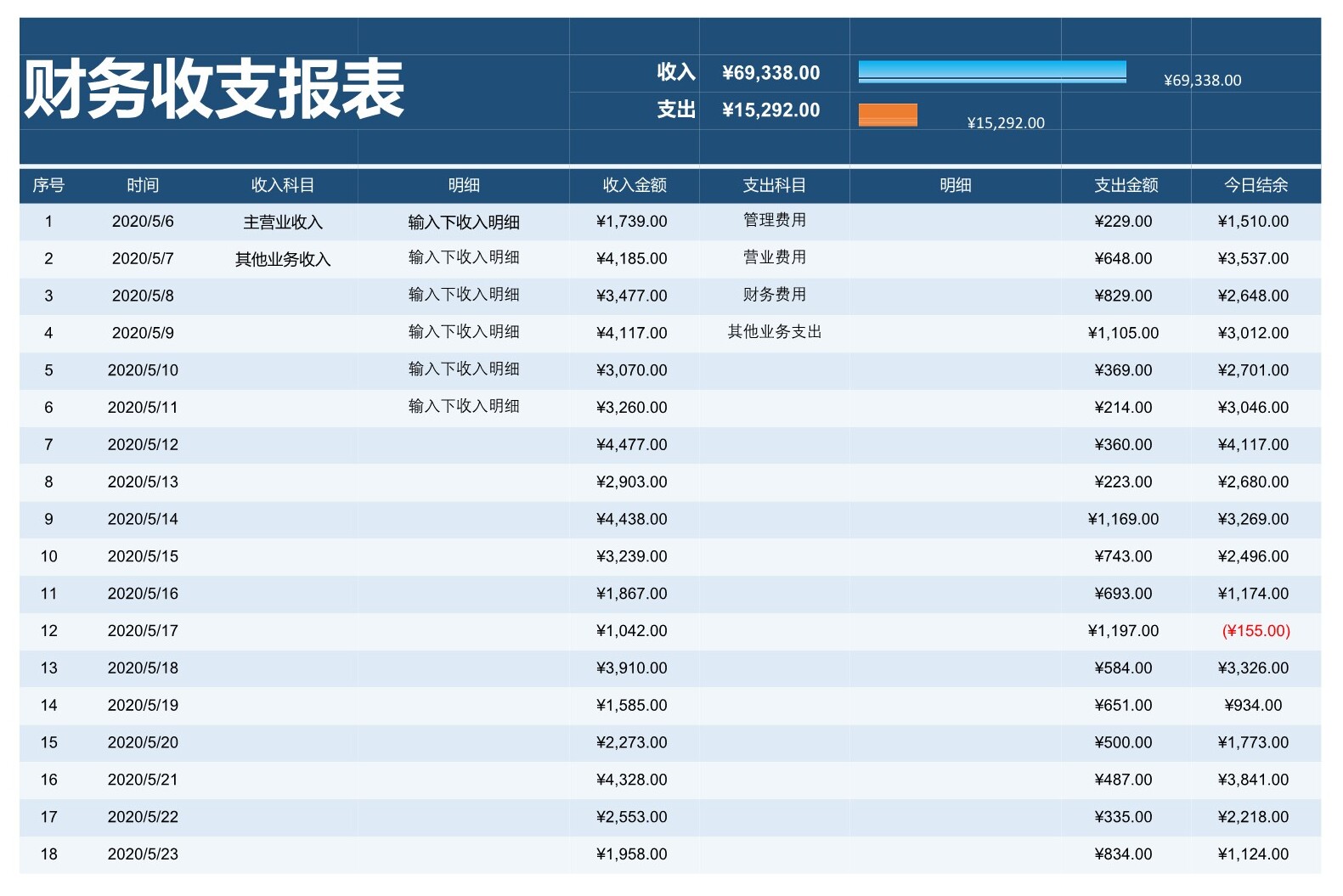This screenshot has width=1343, height=896.
Task: Select the date cell 2020/5/23
Action: 143,854
